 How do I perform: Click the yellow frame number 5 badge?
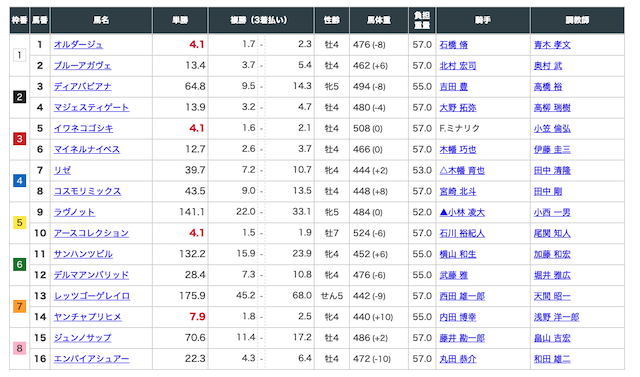19,222
